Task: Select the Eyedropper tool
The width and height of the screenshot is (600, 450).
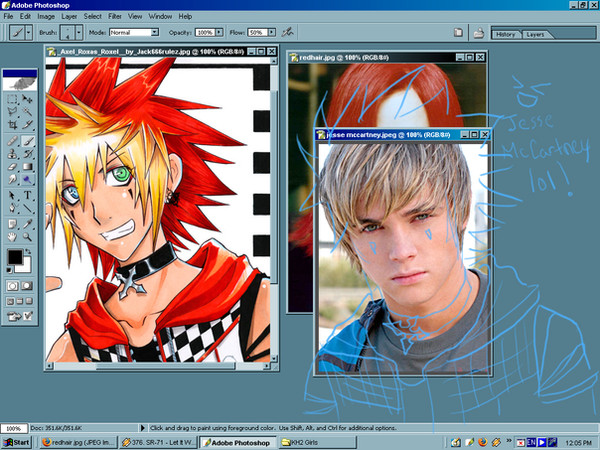Action: click(x=27, y=224)
